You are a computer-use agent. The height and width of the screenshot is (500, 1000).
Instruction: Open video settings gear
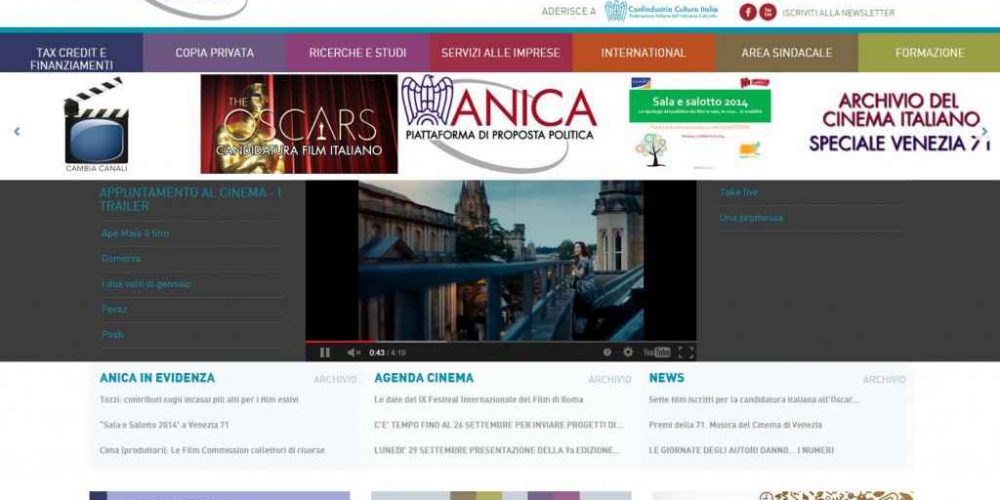(x=628, y=352)
